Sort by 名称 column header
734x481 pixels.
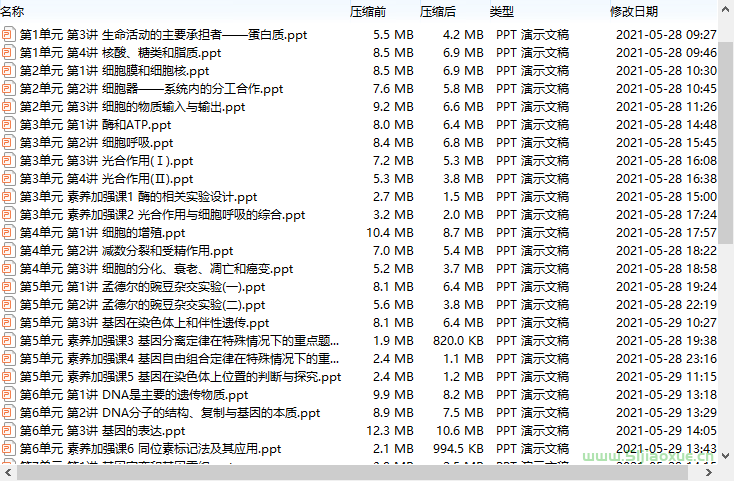tap(12, 11)
